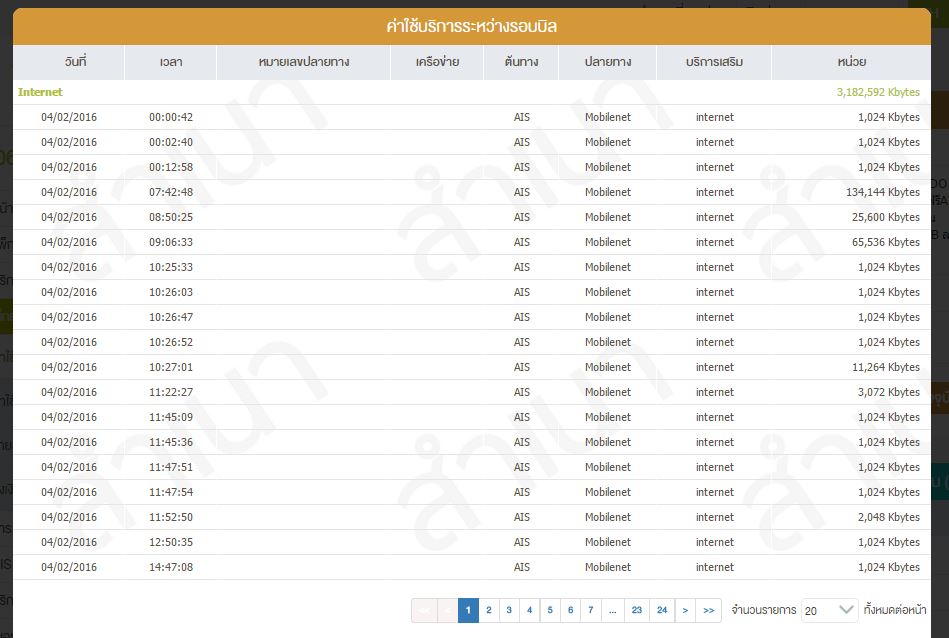Click the time 10:27:01 cell

(x=171, y=367)
